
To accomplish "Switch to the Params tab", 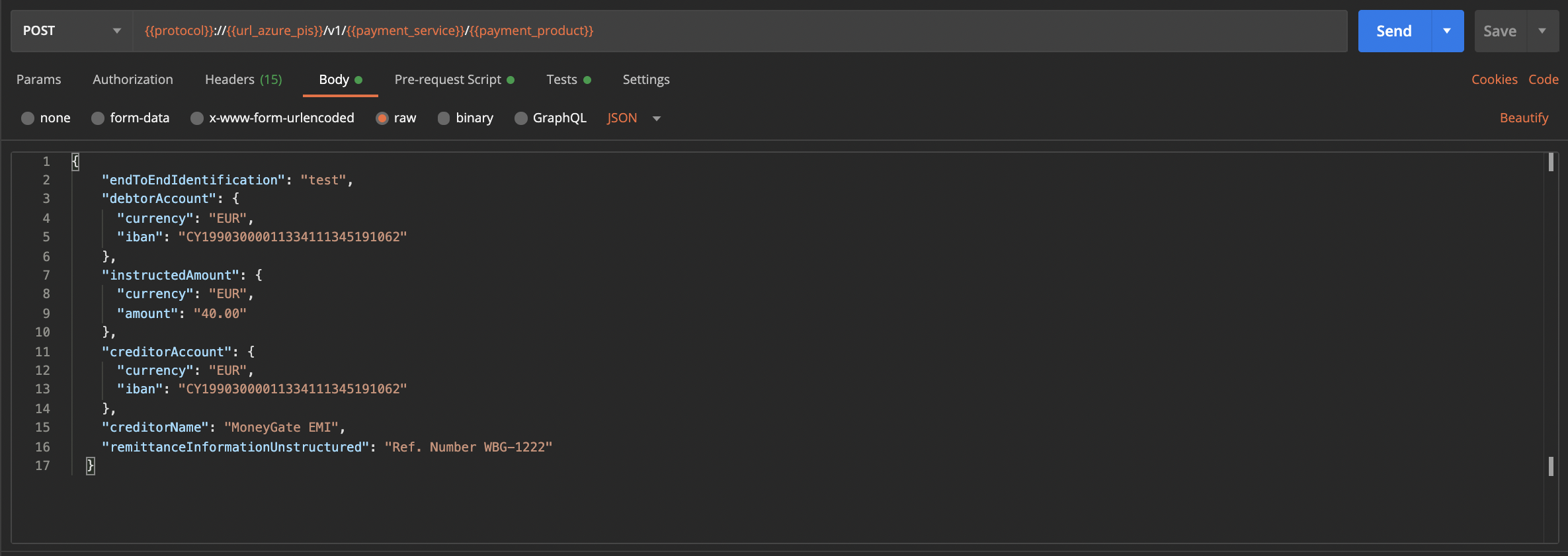I will coord(38,79).
